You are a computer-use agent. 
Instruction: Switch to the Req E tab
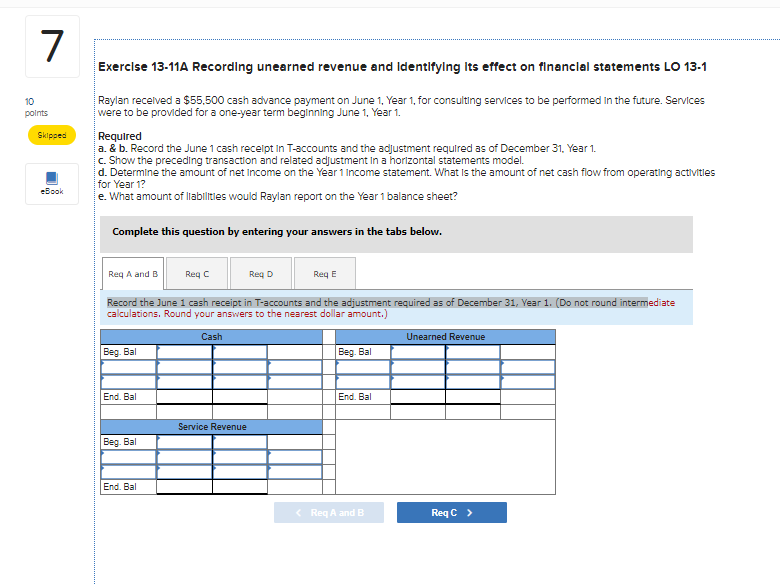(x=325, y=274)
